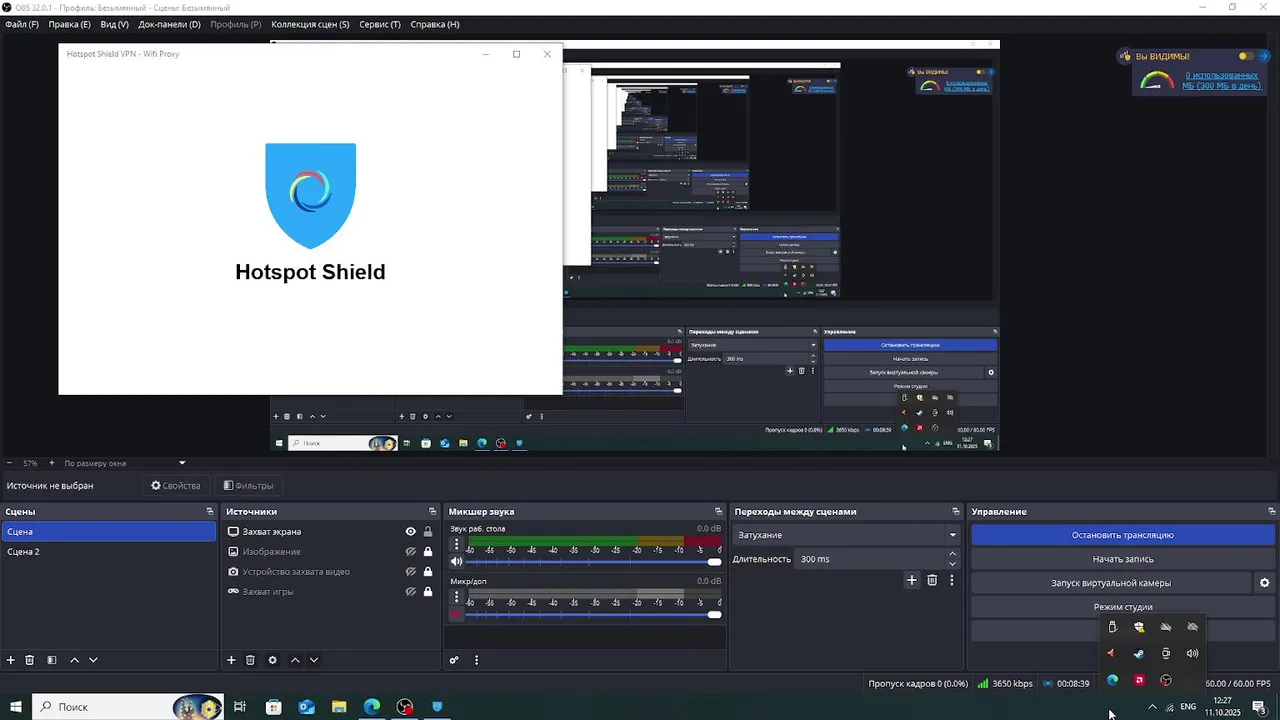Open Сервис menu

pos(379,24)
